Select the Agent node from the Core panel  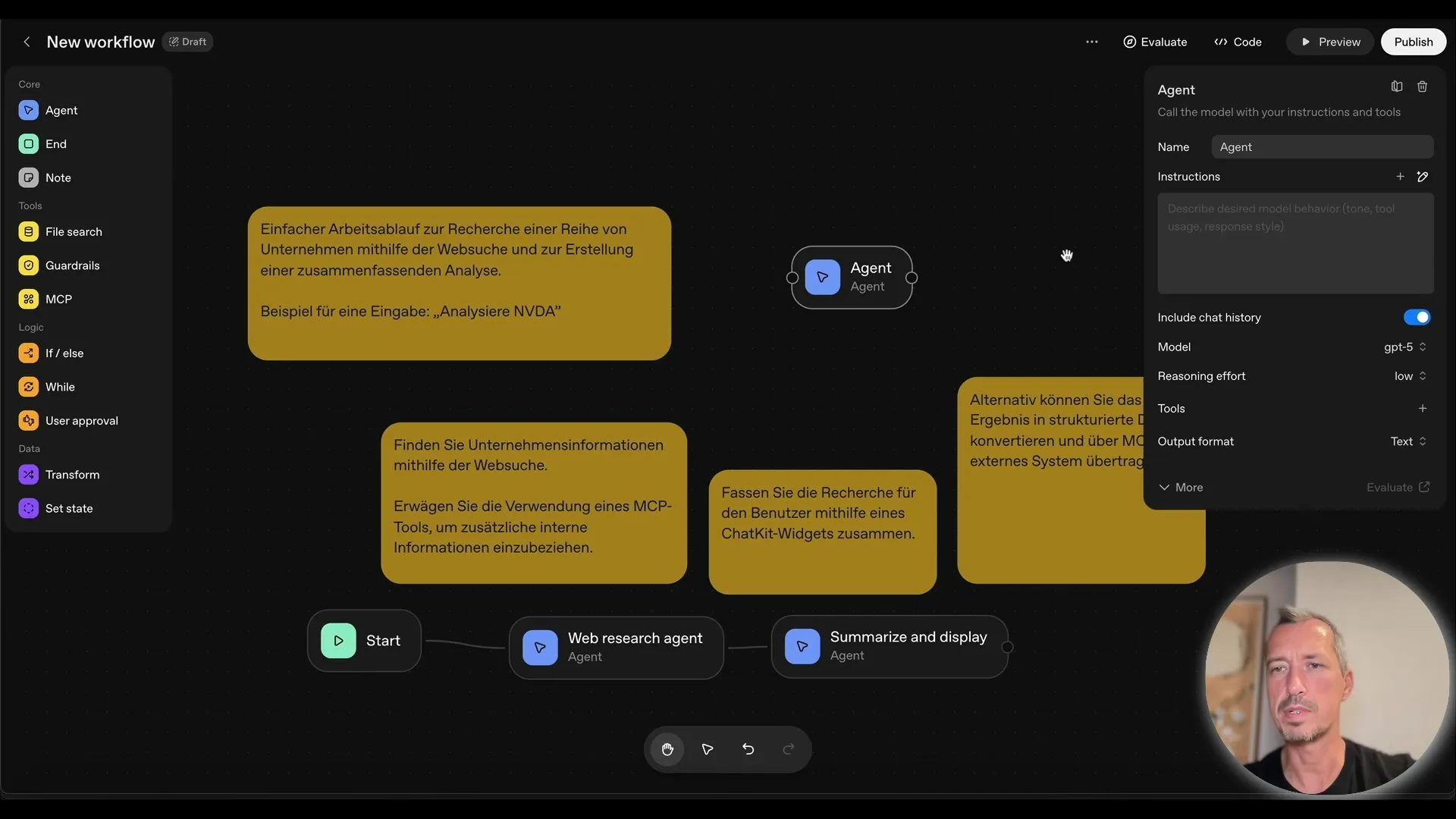pos(62,110)
